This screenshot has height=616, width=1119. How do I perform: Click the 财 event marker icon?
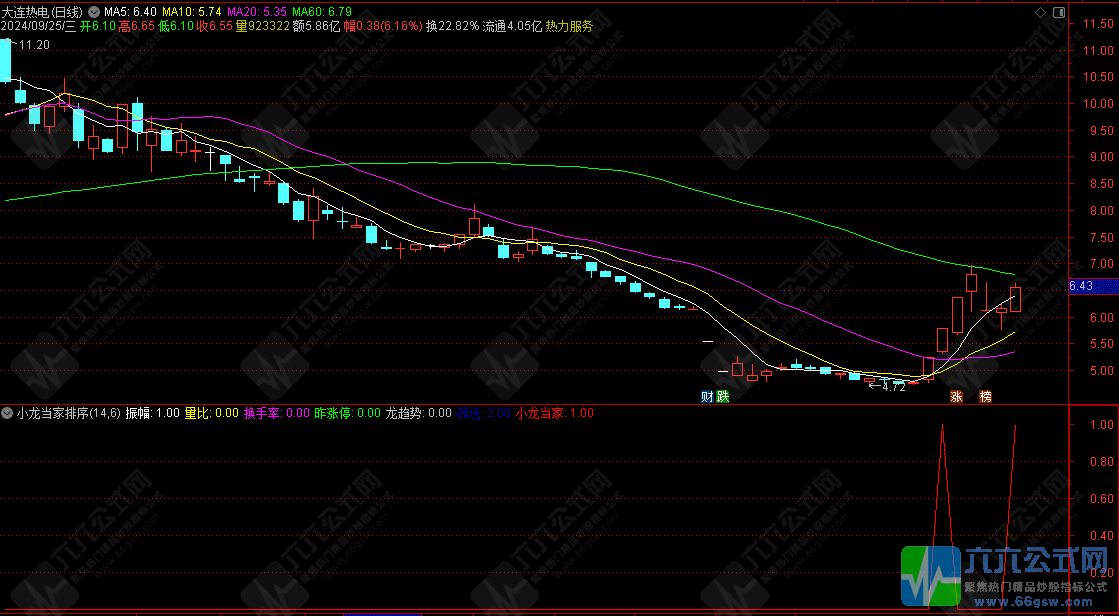tap(707, 397)
